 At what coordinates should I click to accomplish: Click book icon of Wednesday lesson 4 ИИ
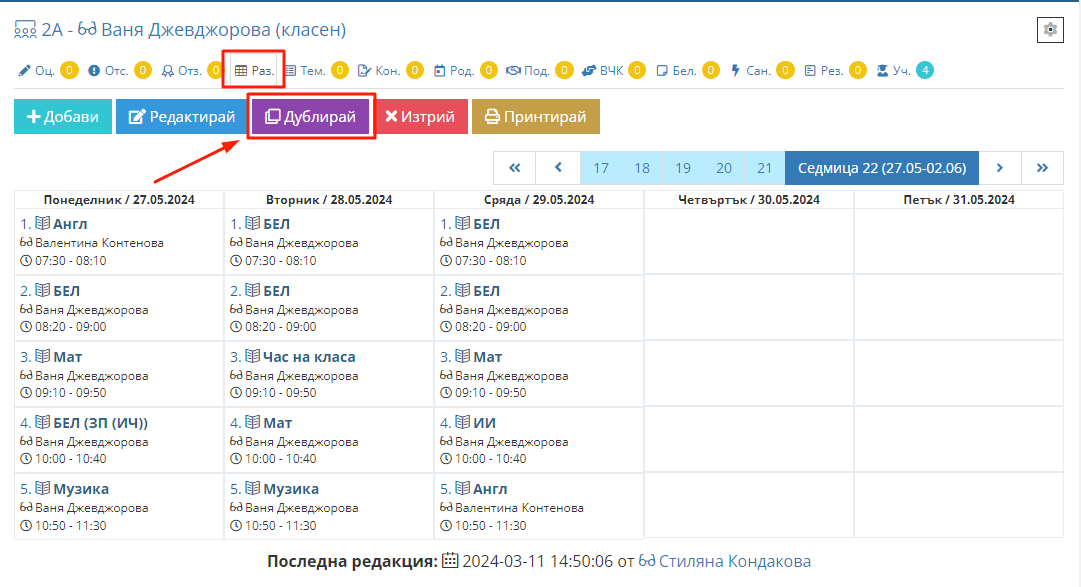click(x=463, y=422)
